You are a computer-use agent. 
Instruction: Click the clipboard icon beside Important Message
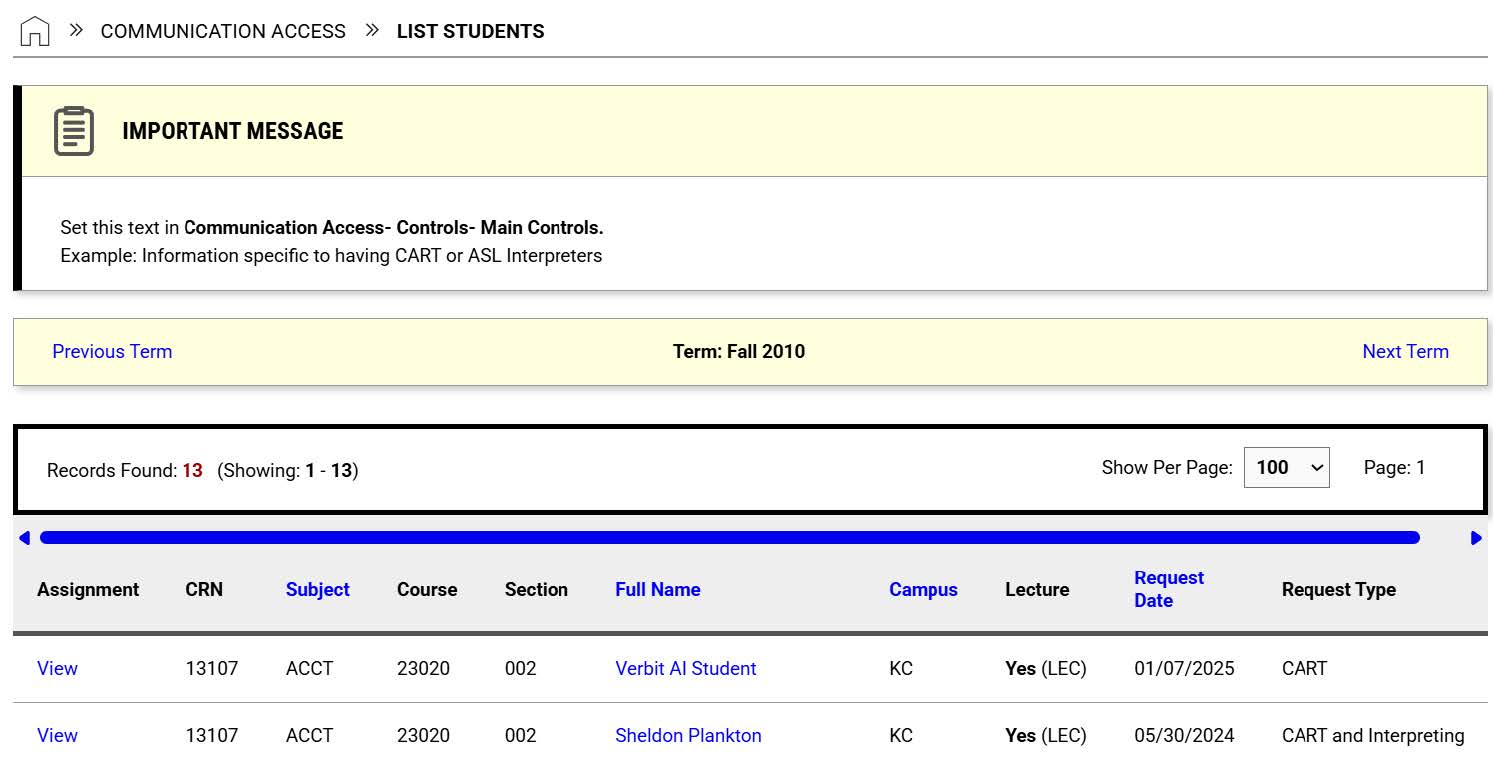72,130
